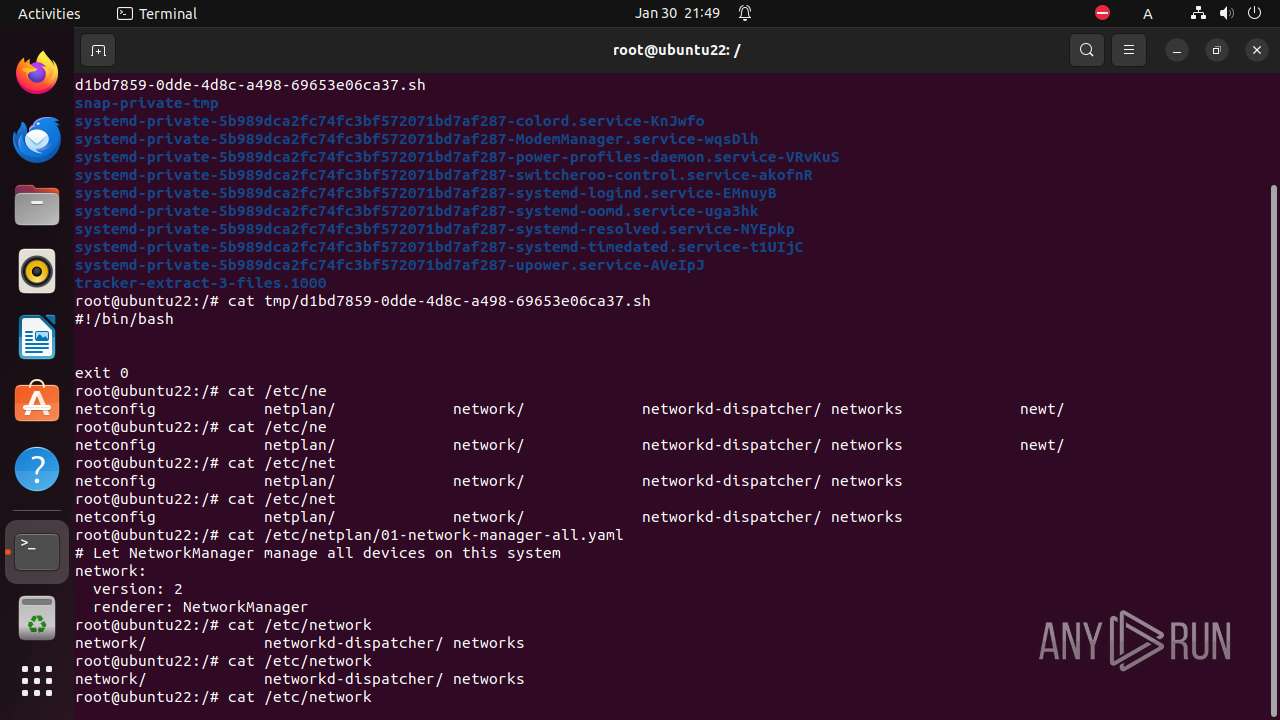
Task: Click the terminal vertical scrollbar
Action: tap(1273, 450)
